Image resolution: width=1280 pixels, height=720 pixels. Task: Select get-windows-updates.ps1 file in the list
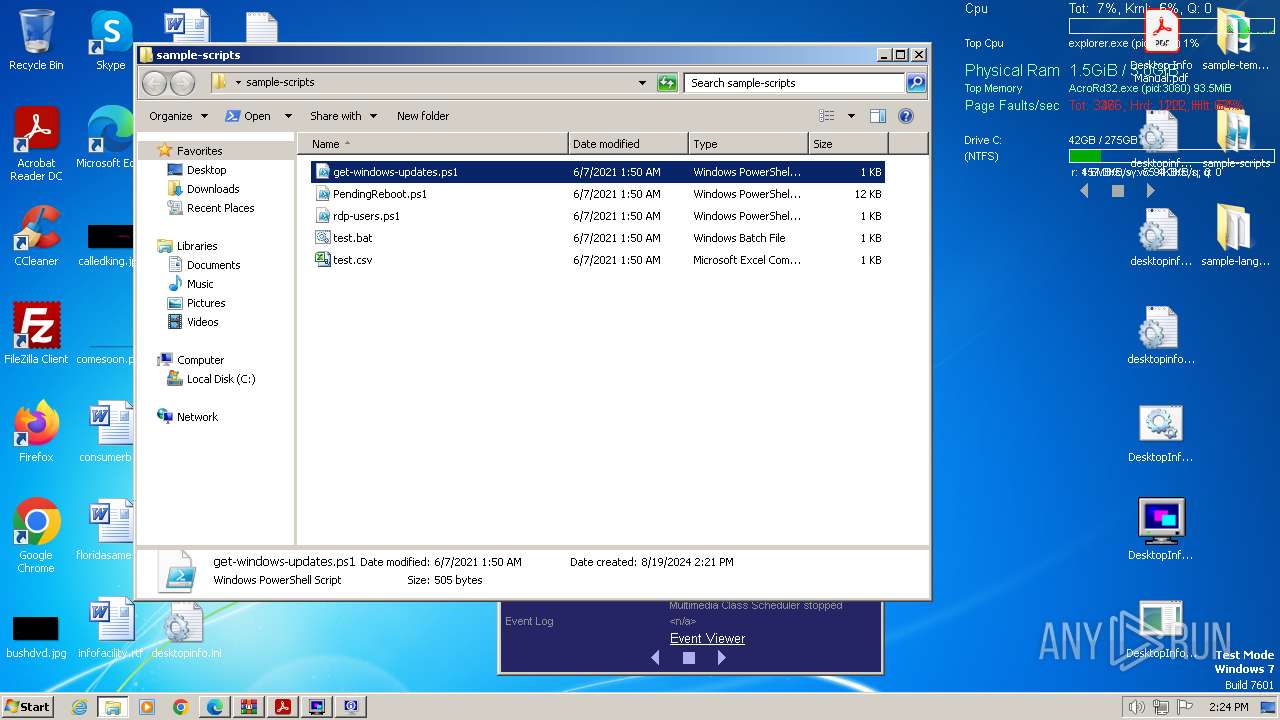pyautogui.click(x=597, y=172)
